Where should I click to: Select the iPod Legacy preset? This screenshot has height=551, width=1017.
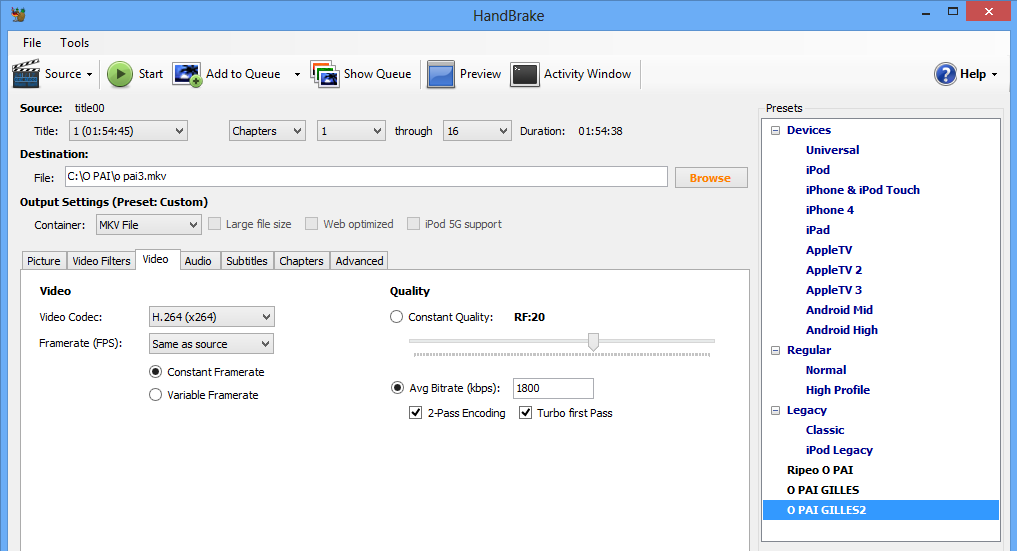click(x=839, y=450)
